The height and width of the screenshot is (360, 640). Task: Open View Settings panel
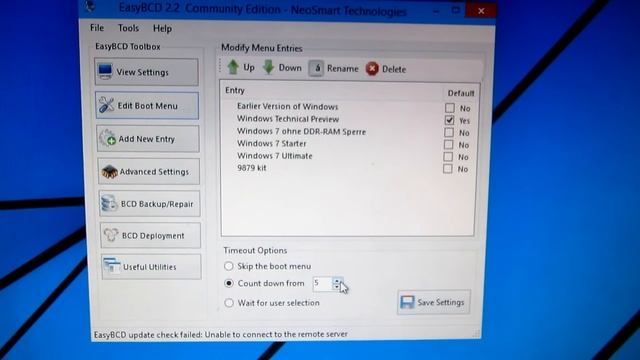pyautogui.click(x=147, y=72)
